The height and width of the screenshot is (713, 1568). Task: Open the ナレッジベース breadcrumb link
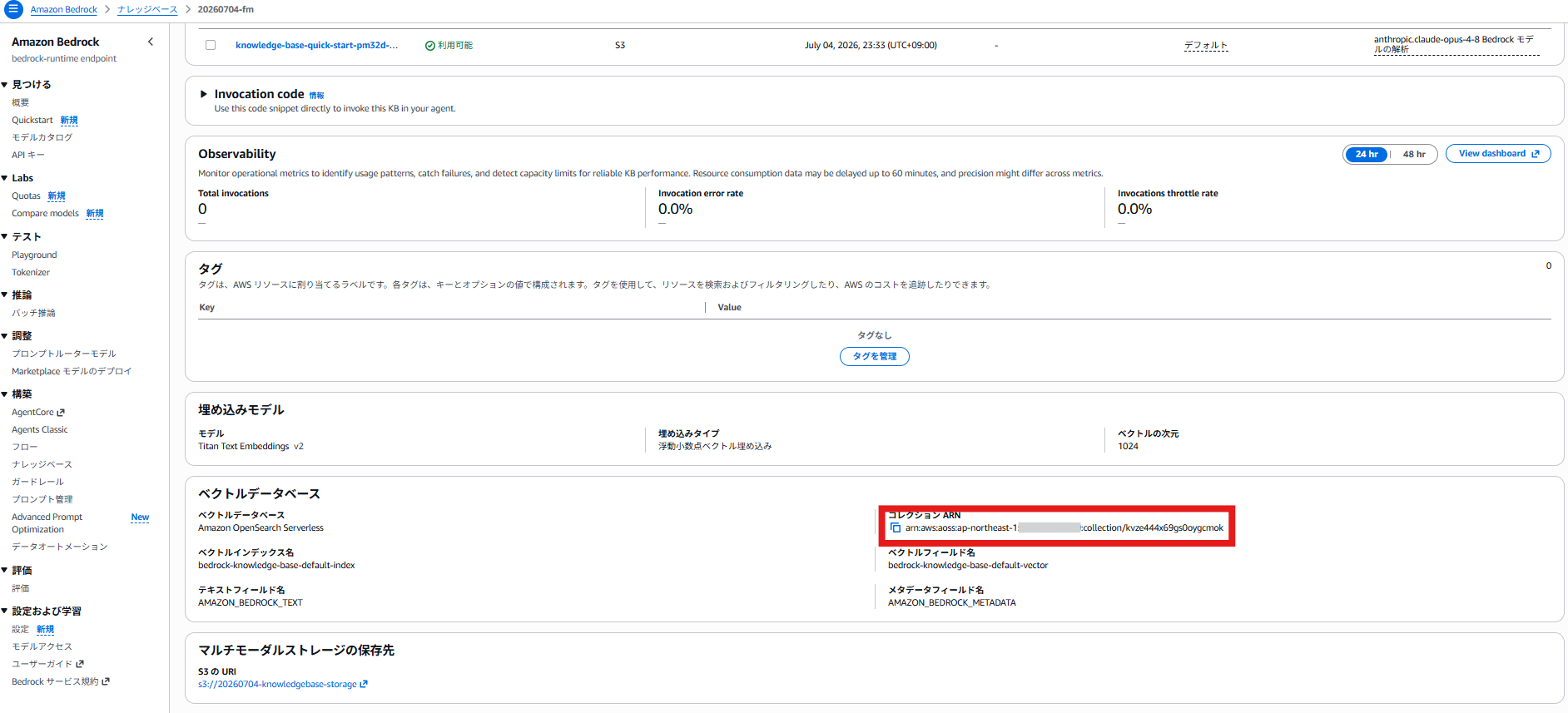(147, 10)
